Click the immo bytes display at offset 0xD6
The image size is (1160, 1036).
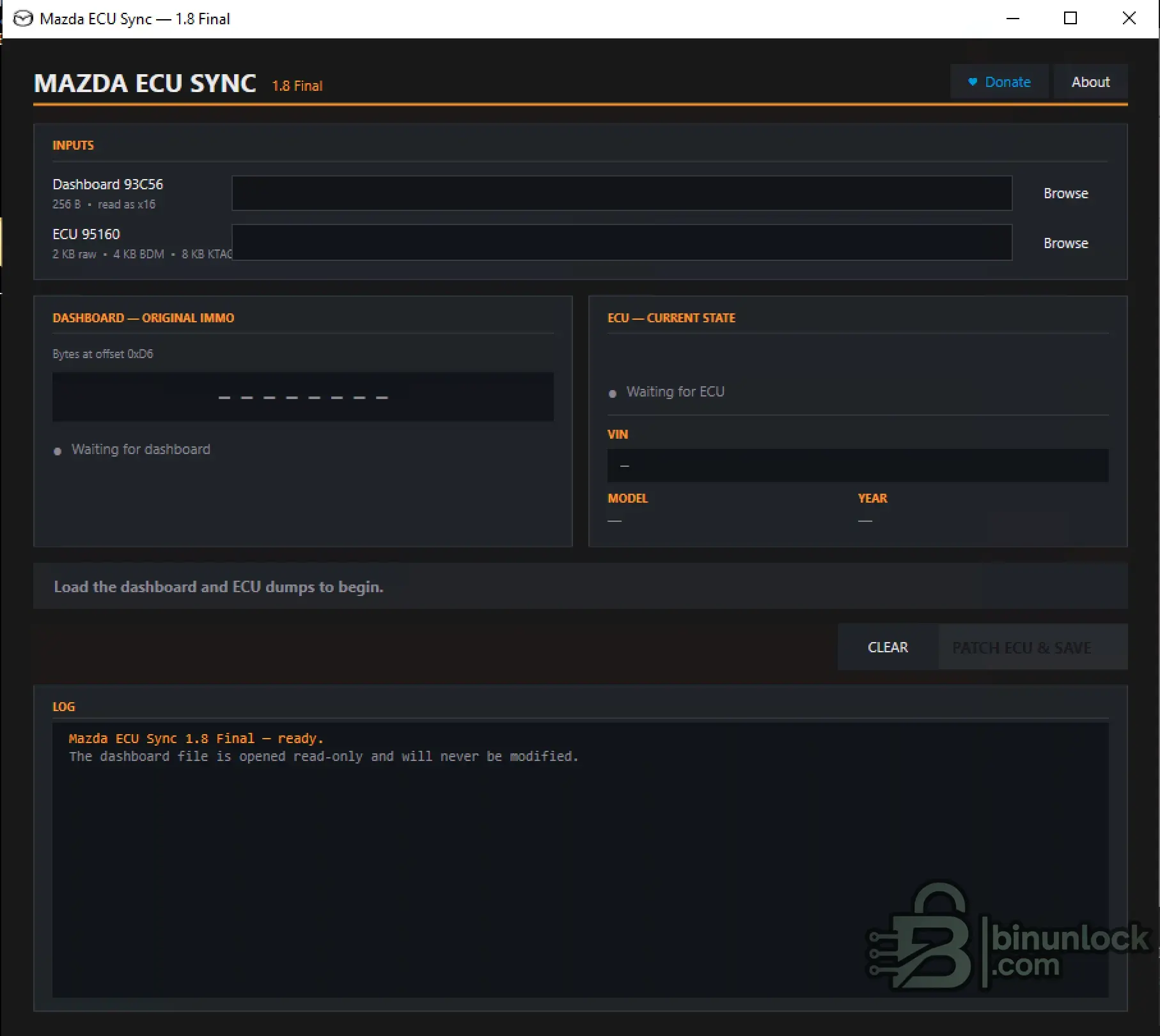coord(303,397)
